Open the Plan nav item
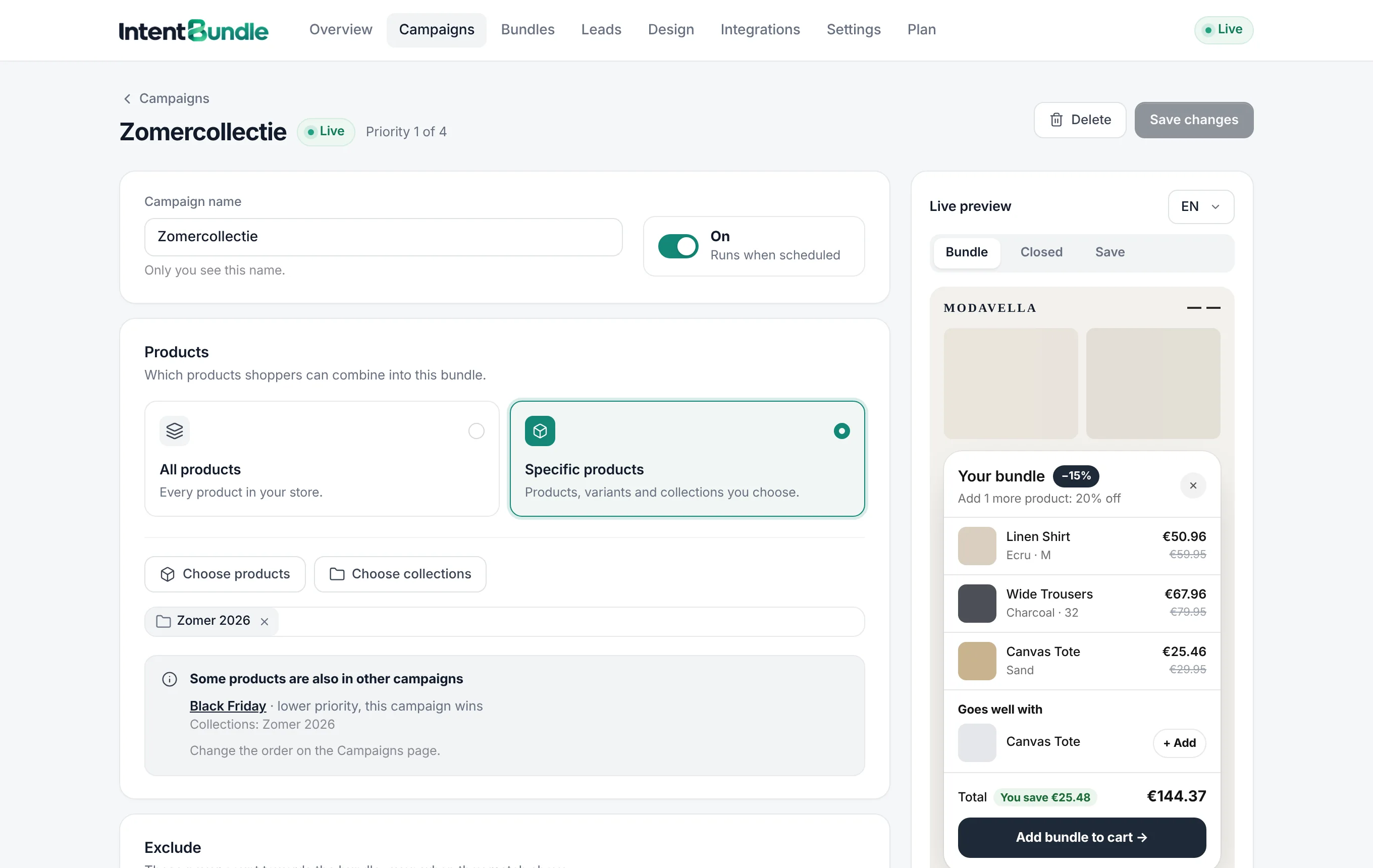Image resolution: width=1373 pixels, height=868 pixels. (x=921, y=30)
